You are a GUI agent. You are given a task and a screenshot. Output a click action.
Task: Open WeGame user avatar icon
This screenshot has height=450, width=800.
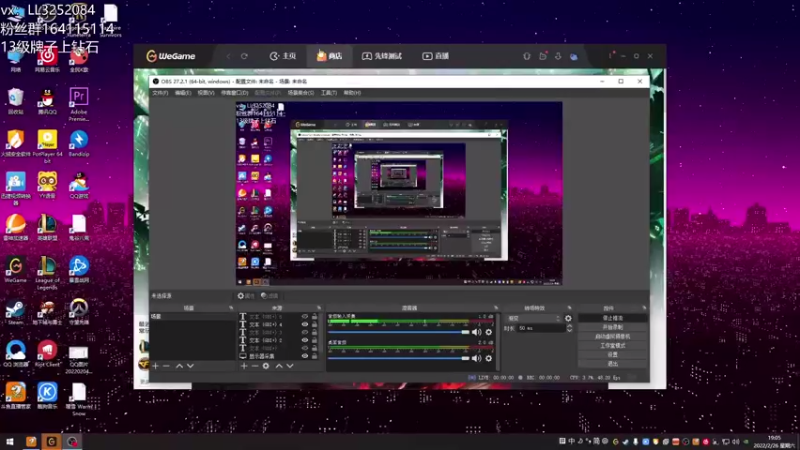574,56
